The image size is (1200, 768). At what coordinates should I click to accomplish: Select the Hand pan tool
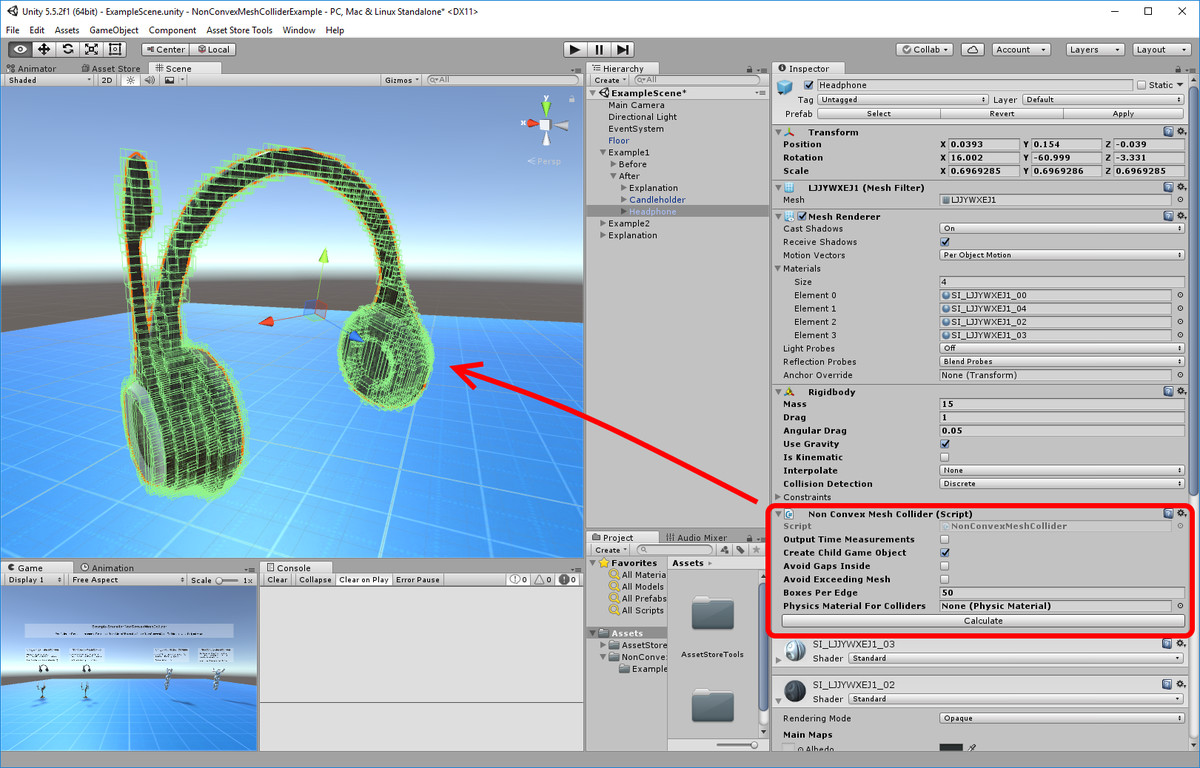(19, 49)
